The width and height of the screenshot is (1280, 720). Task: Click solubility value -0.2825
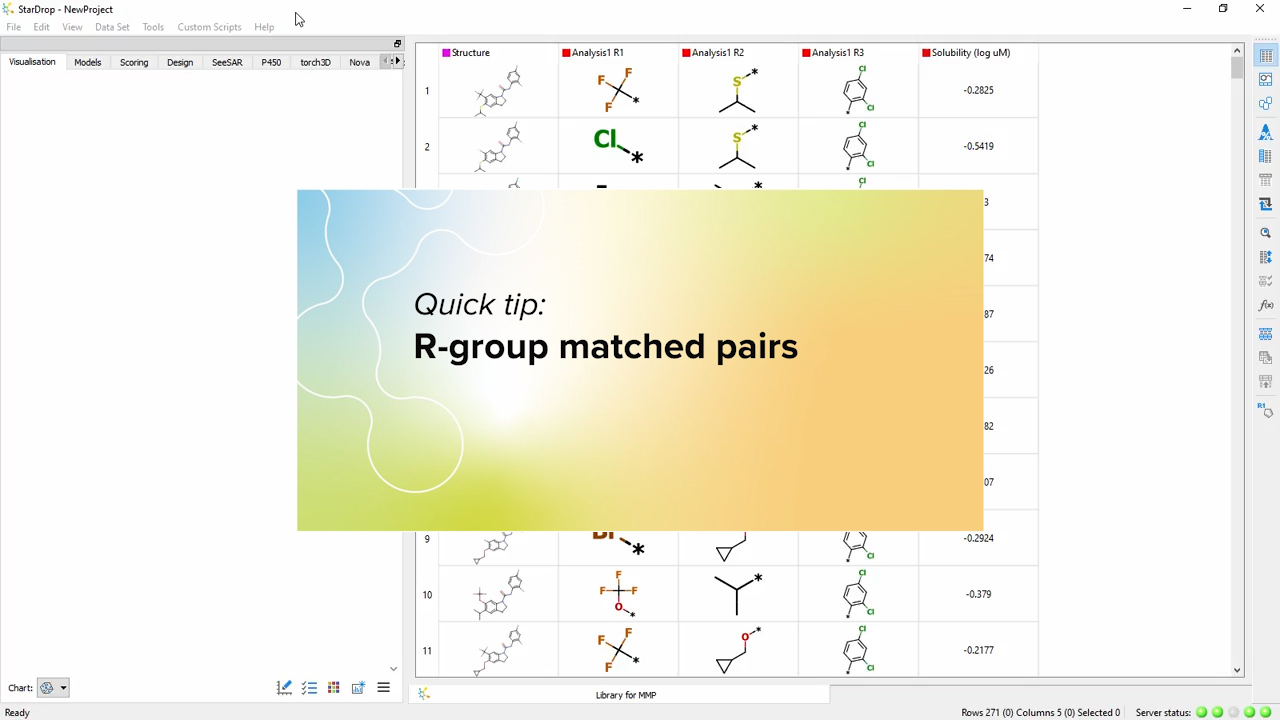pyautogui.click(x=978, y=90)
